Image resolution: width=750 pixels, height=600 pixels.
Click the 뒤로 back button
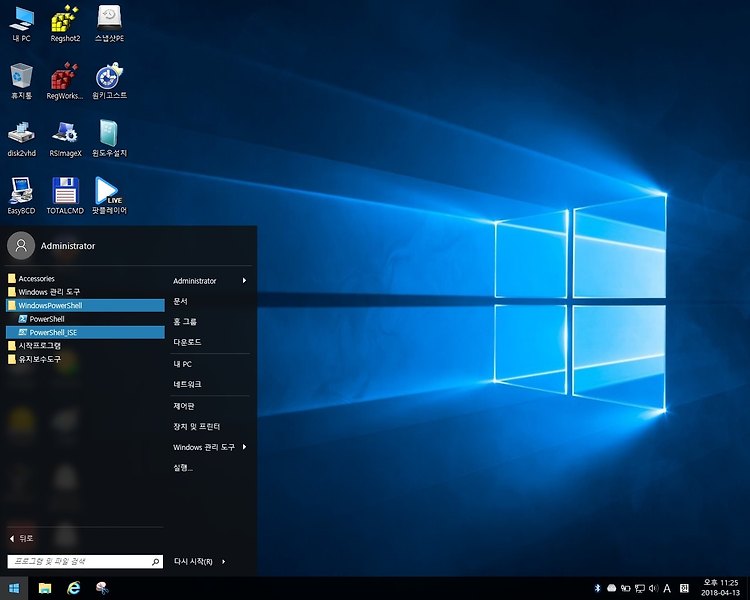click(x=22, y=538)
